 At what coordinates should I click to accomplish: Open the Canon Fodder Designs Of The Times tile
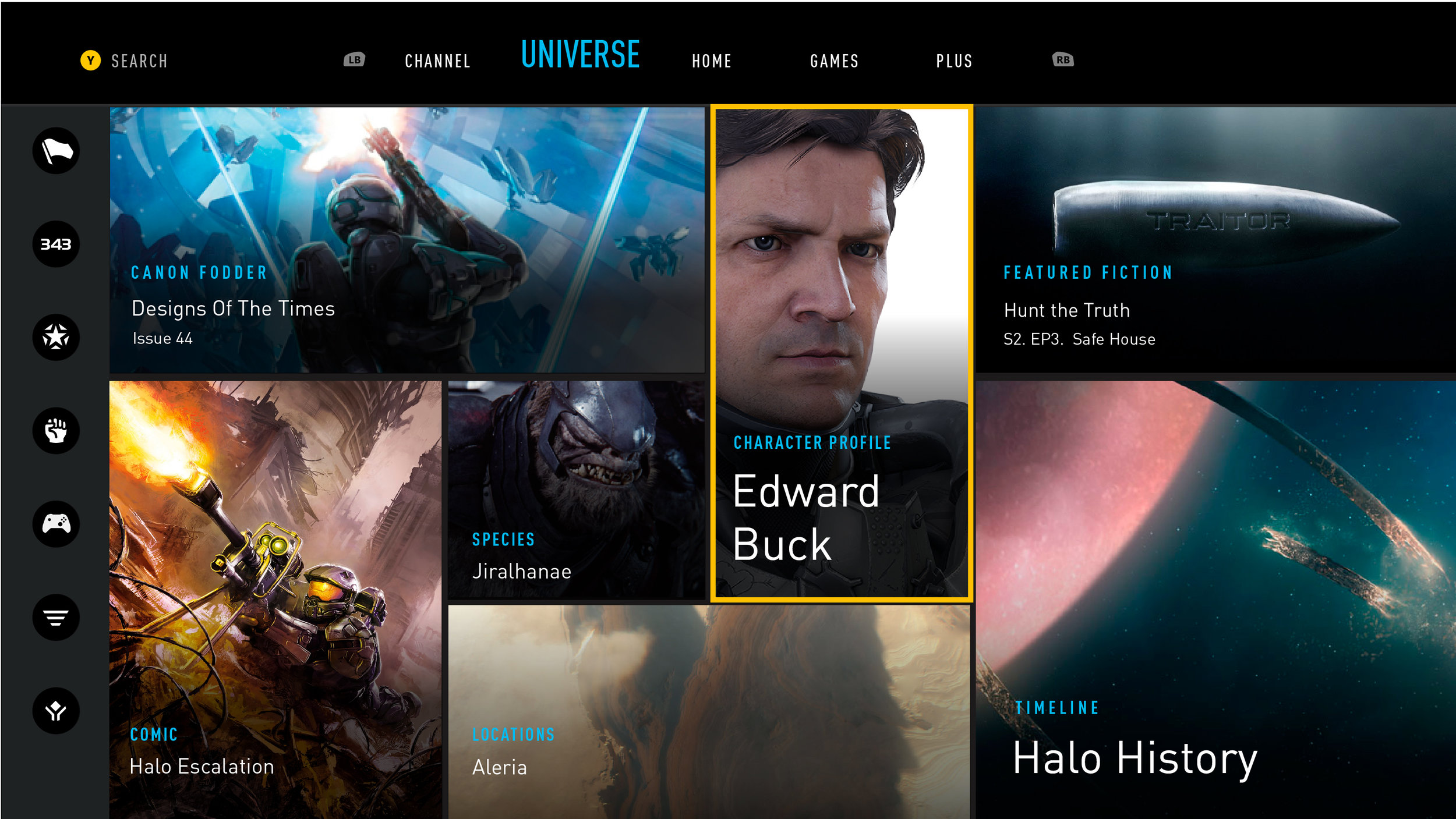coord(407,240)
